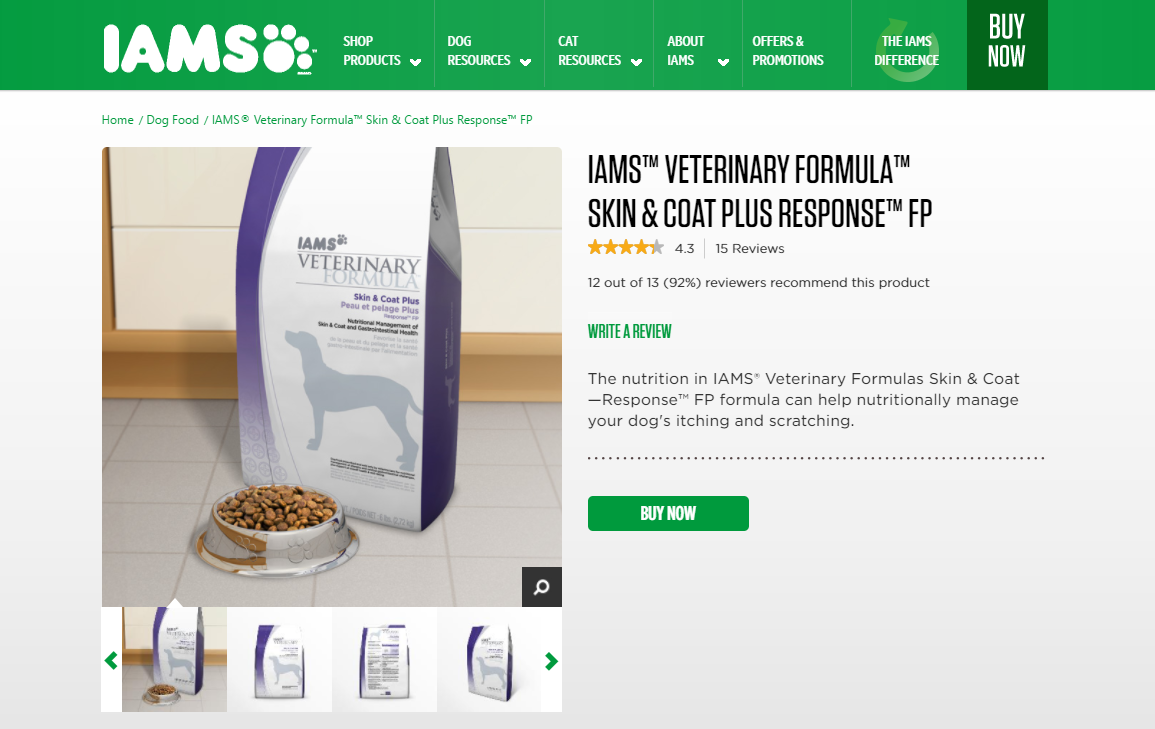Show previous thumbnails with left green arrow
The height and width of the screenshot is (729, 1155).
[x=111, y=661]
